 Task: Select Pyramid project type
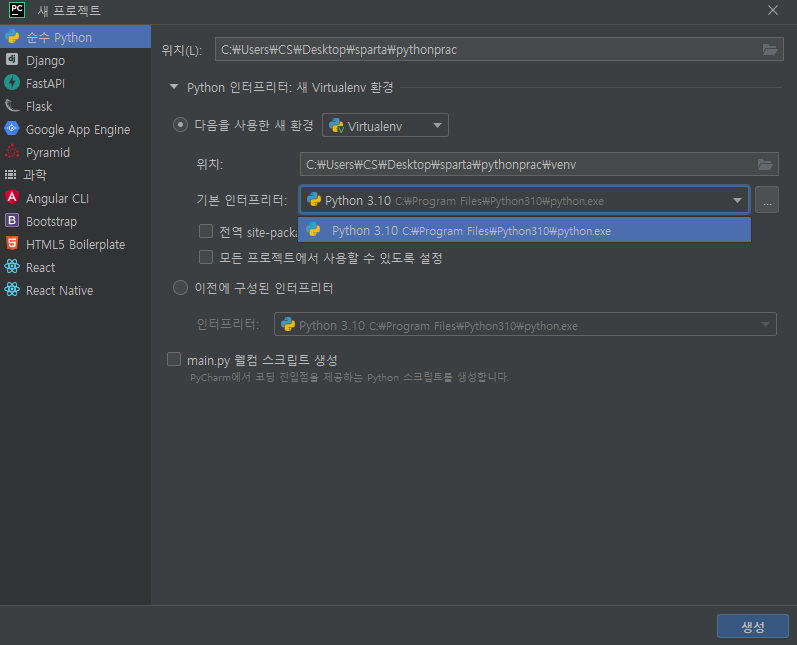pos(75,152)
